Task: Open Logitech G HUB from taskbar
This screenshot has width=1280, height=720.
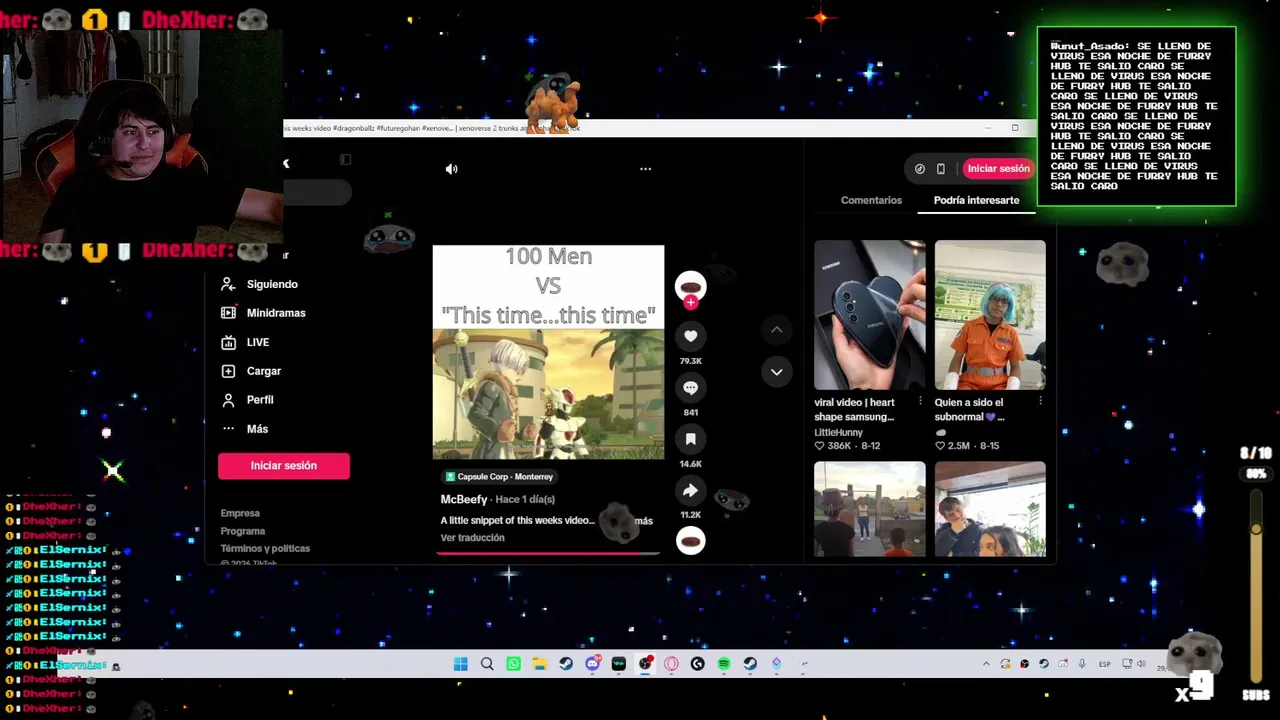Action: click(x=697, y=664)
